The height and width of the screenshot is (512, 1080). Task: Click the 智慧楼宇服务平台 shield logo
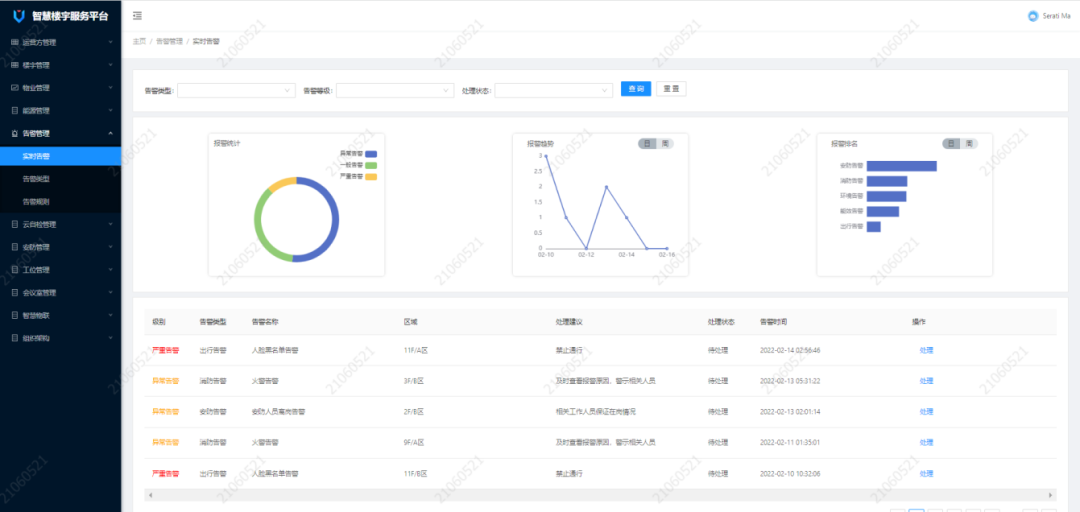point(18,17)
